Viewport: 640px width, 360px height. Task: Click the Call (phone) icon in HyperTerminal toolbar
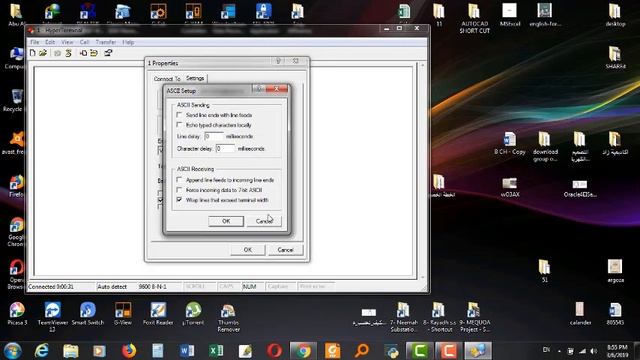[58, 53]
